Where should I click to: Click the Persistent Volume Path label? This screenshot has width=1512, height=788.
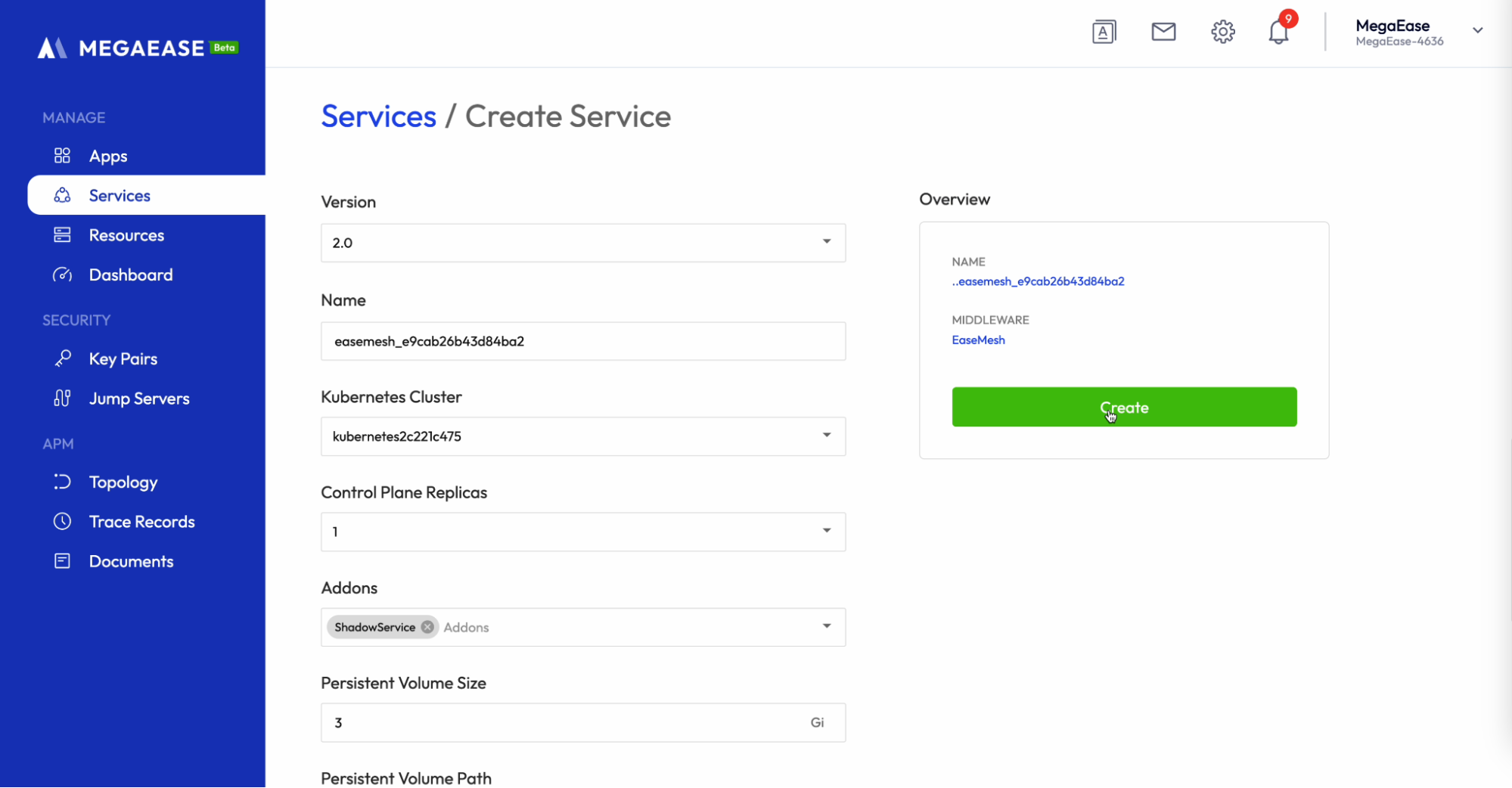[x=406, y=778]
